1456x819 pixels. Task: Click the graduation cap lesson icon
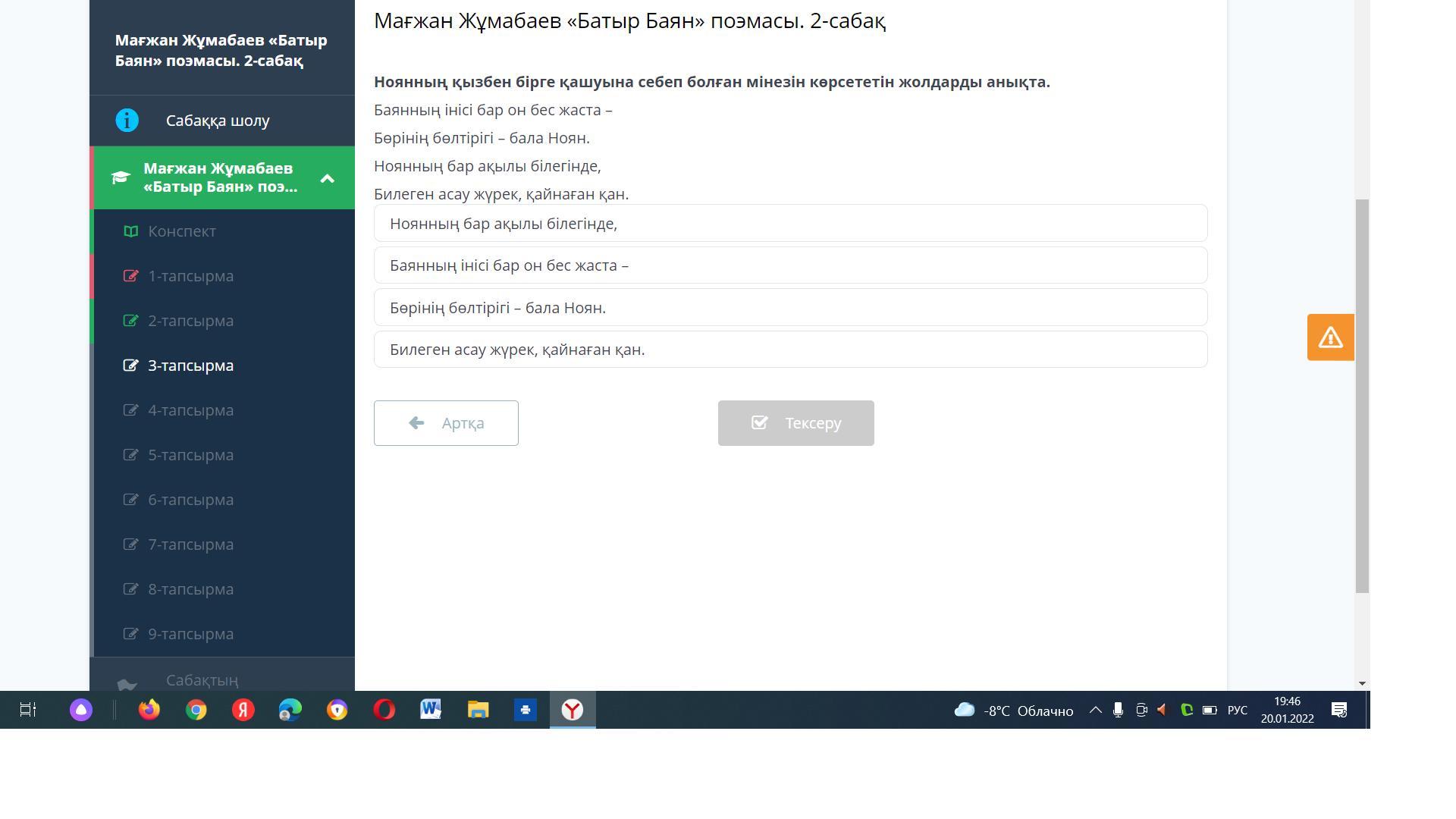(121, 178)
